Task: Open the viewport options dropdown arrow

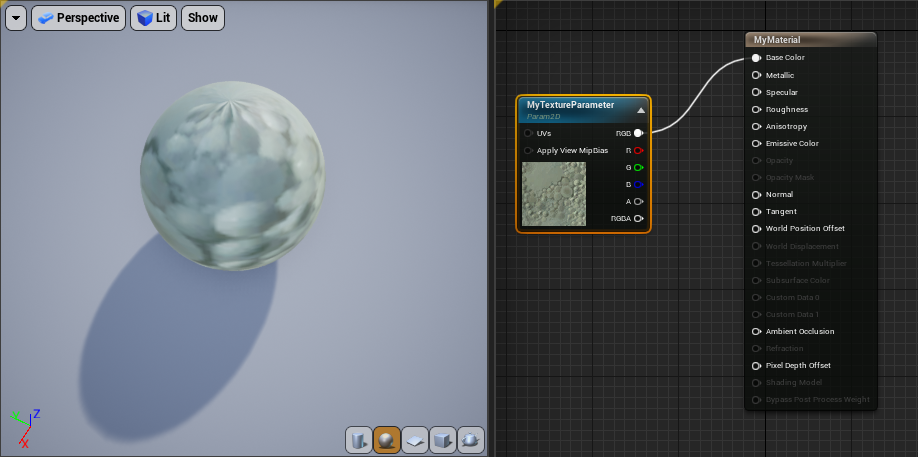Action: point(16,18)
